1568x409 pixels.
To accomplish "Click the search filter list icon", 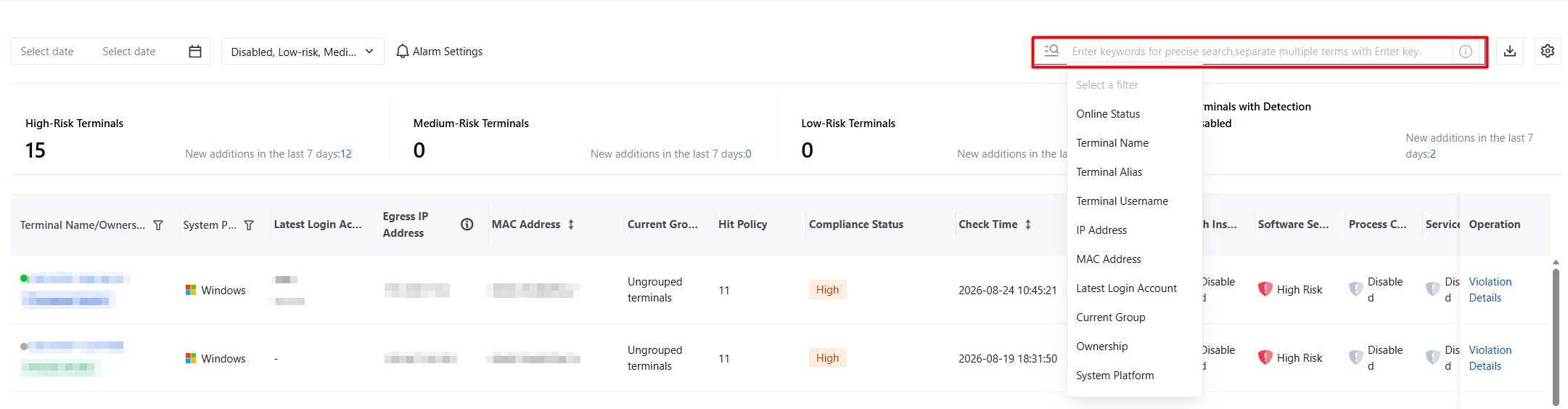I will coord(1051,51).
